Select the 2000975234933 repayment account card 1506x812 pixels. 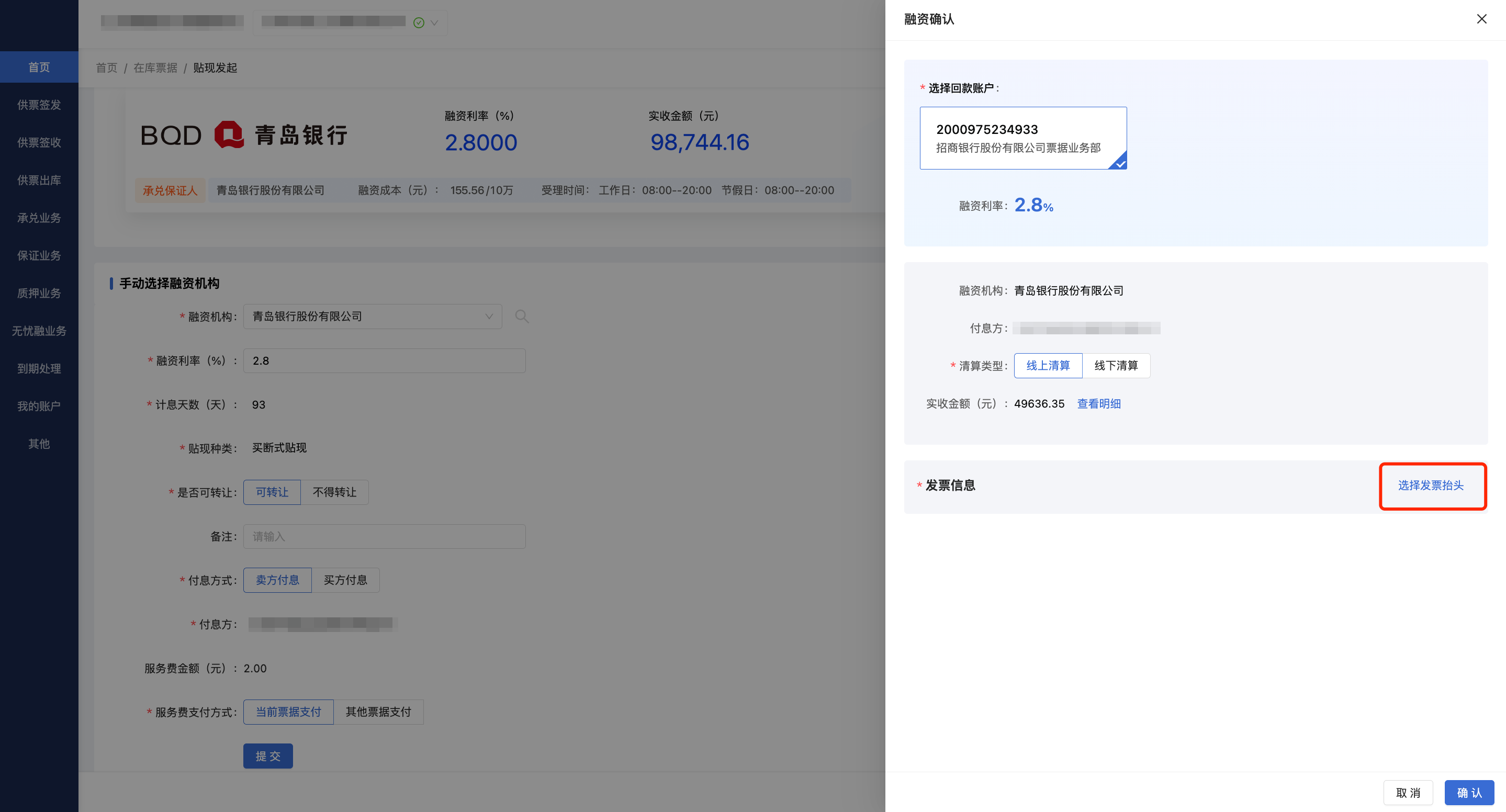click(x=1022, y=138)
